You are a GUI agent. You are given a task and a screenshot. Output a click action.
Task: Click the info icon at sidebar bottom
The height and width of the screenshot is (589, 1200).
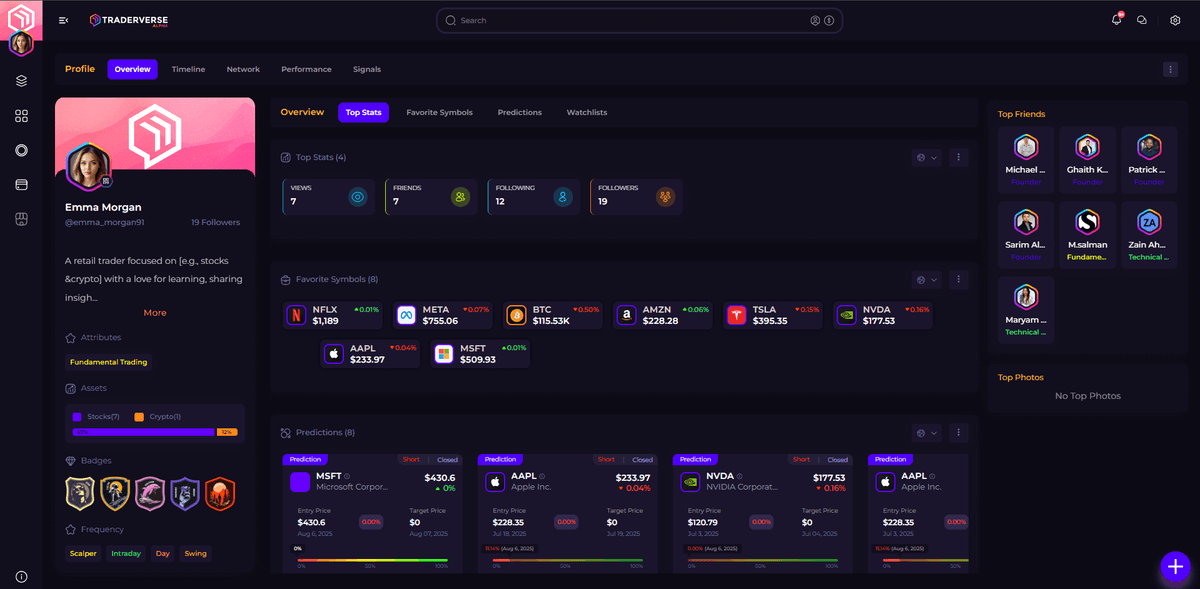click(21, 576)
